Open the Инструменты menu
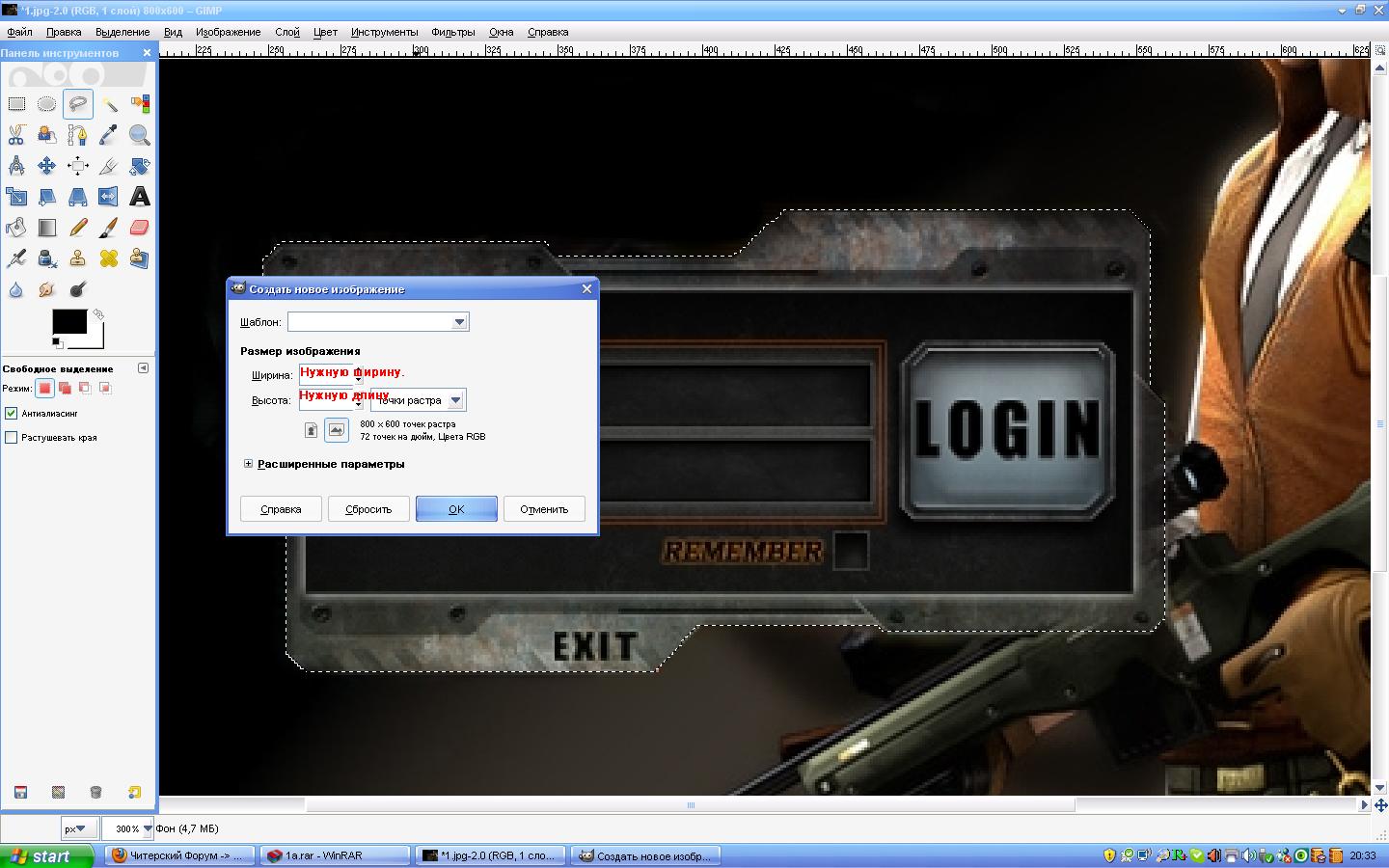 384,32
